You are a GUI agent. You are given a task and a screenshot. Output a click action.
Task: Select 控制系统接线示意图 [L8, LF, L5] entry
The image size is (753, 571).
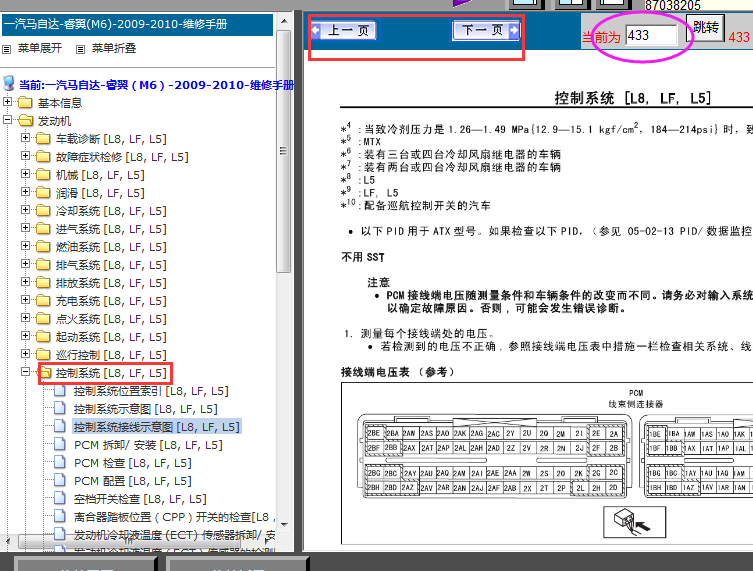click(x=157, y=427)
